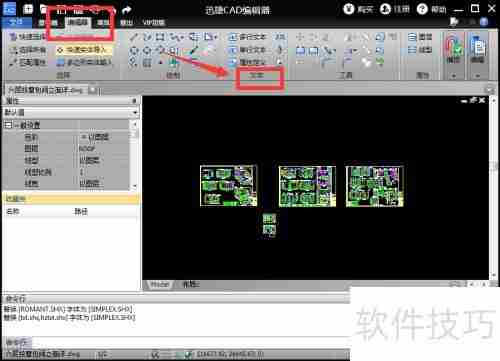Click the ROMANT.SHX replacement log line
The height and width of the screenshot is (361, 500).
[x=68, y=309]
